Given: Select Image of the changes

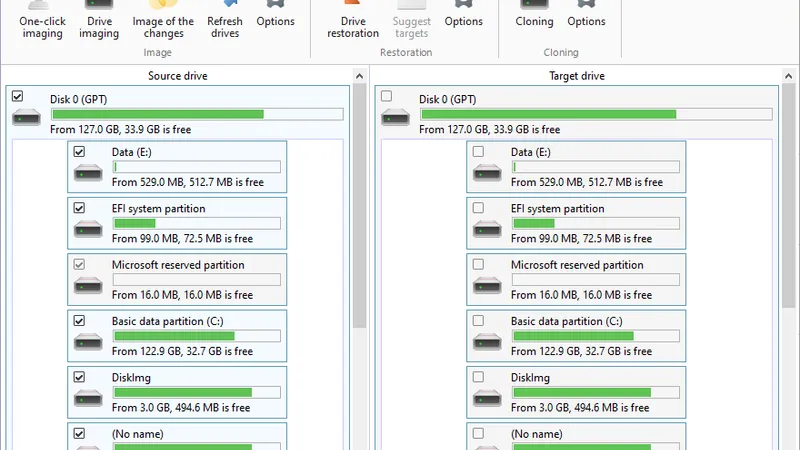Looking at the screenshot, I should (163, 21).
